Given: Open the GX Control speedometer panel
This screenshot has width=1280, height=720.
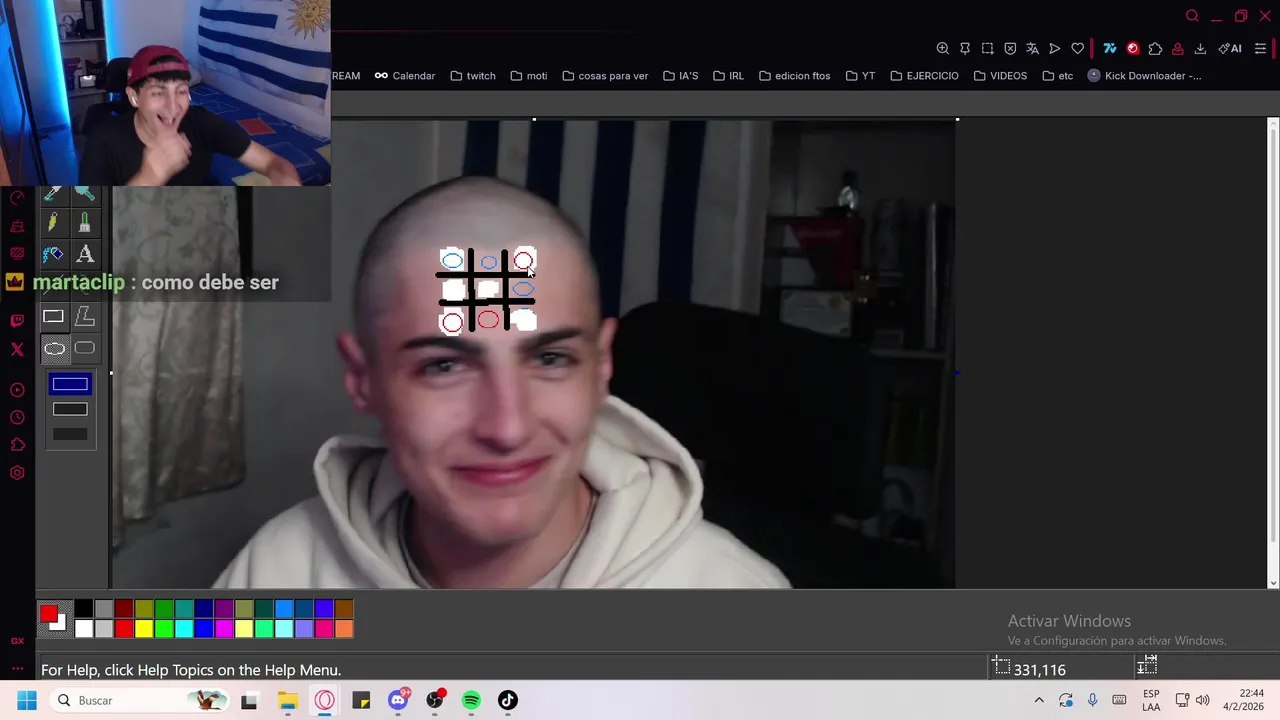Looking at the screenshot, I should (x=17, y=198).
